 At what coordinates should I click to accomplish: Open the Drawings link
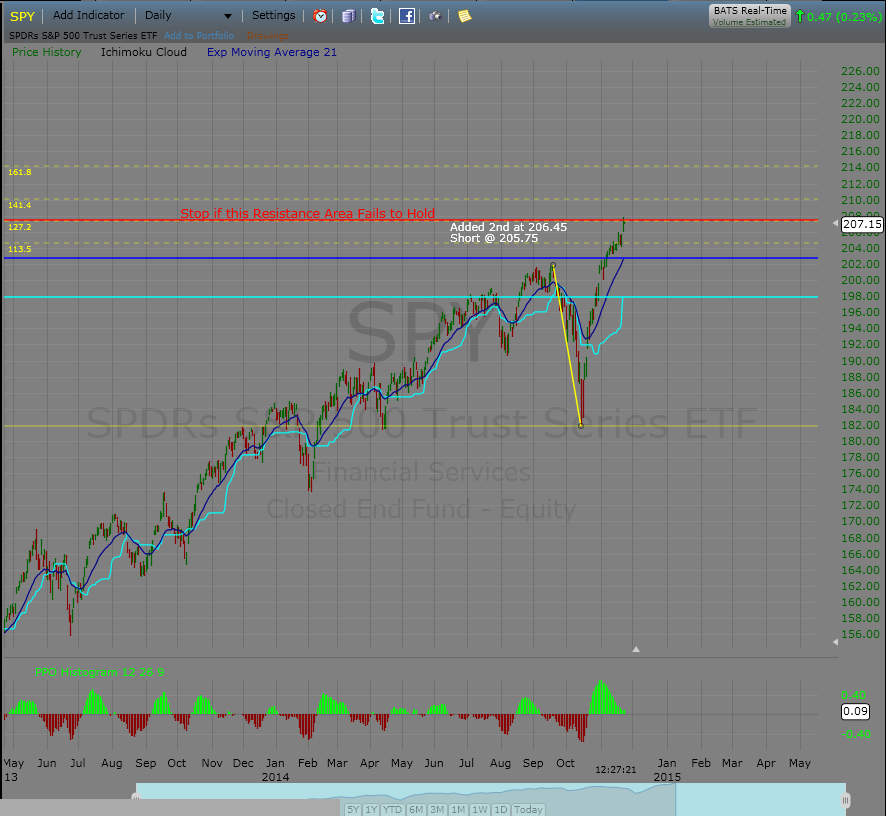(x=268, y=36)
